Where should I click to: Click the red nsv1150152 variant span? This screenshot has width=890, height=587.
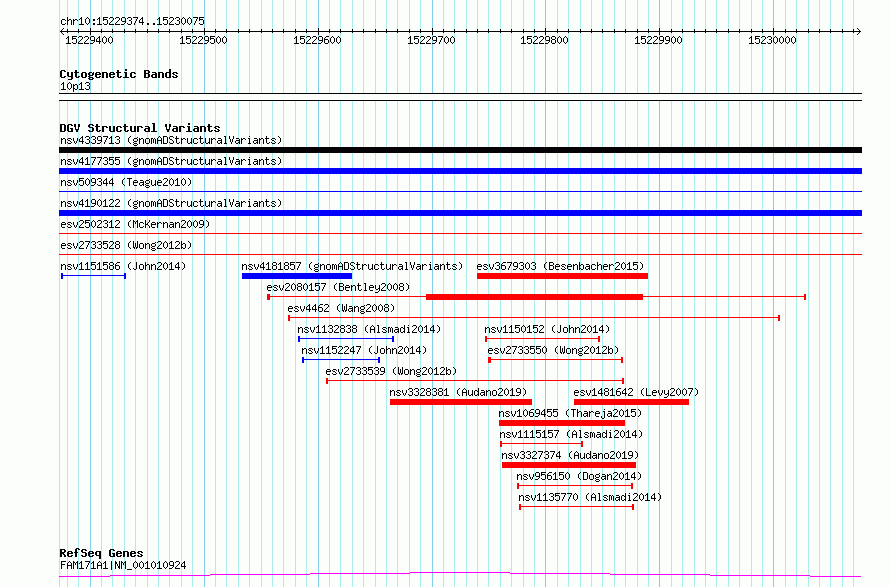(x=543, y=339)
